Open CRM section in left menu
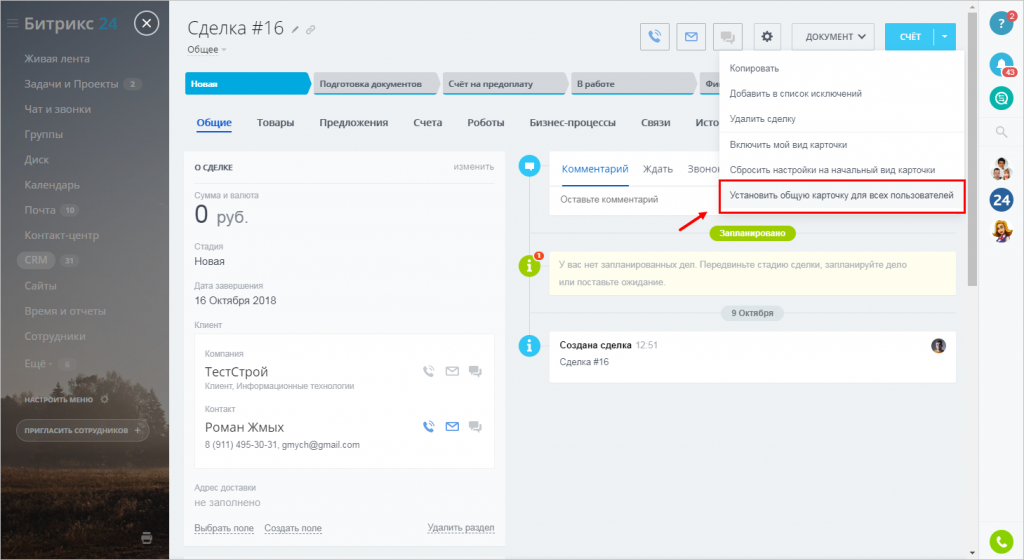 tap(36, 260)
